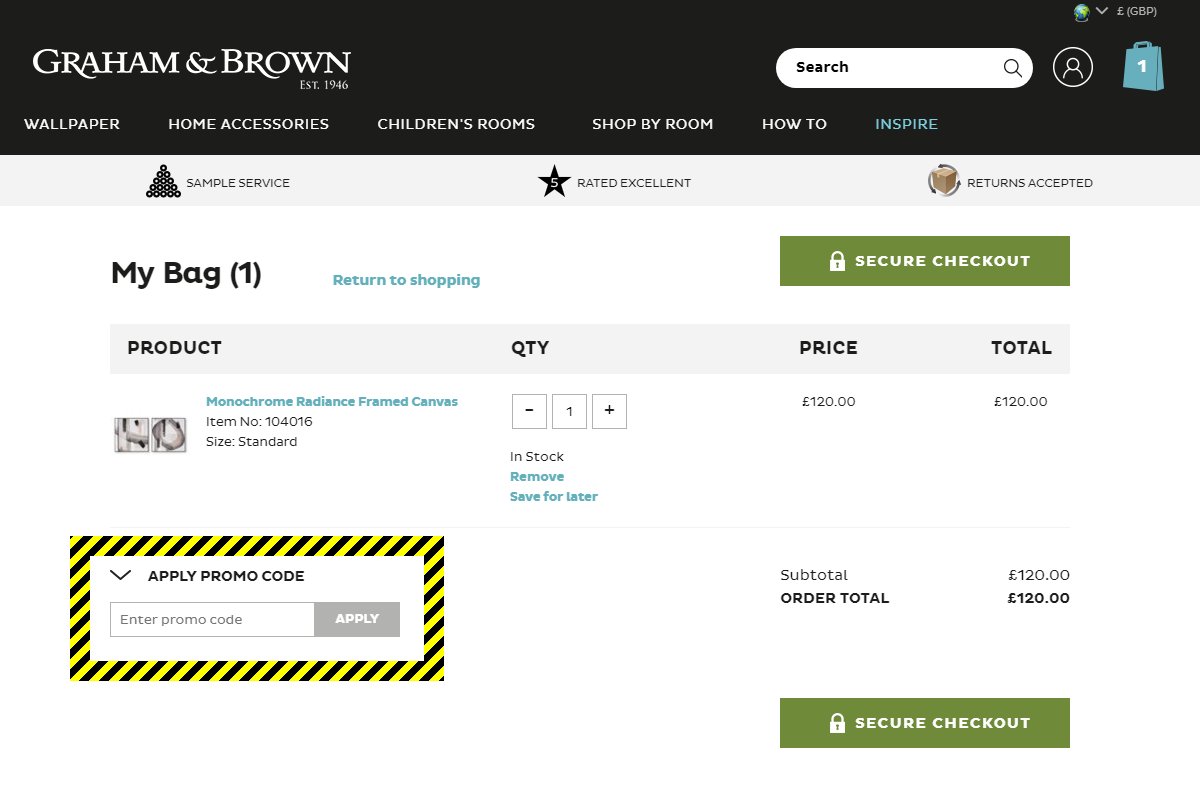Click the My Bag (1) heading
Image resolution: width=1200 pixels, height=800 pixels.
point(186,273)
